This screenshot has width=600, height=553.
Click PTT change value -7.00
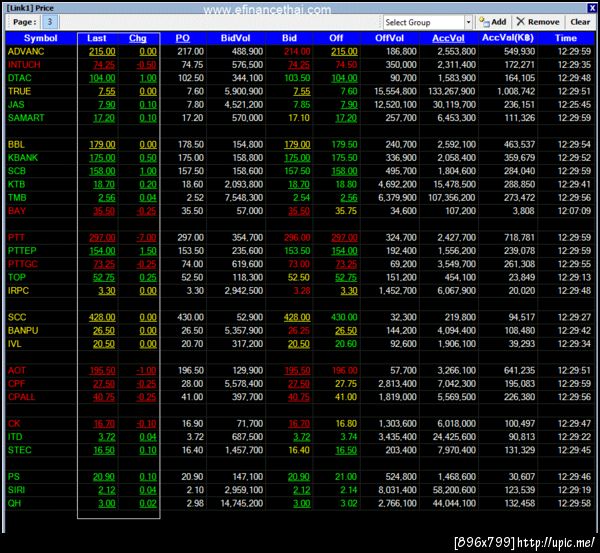tap(147, 238)
